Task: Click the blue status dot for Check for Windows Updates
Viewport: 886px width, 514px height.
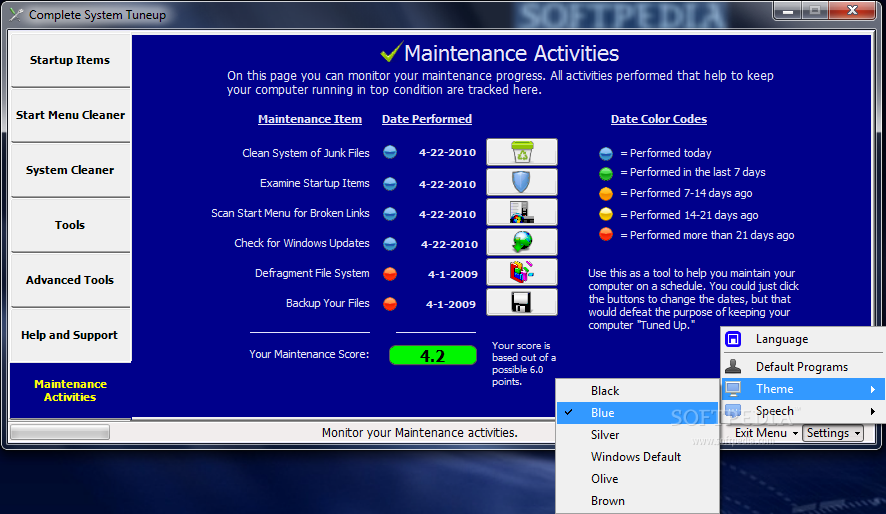Action: coord(390,243)
